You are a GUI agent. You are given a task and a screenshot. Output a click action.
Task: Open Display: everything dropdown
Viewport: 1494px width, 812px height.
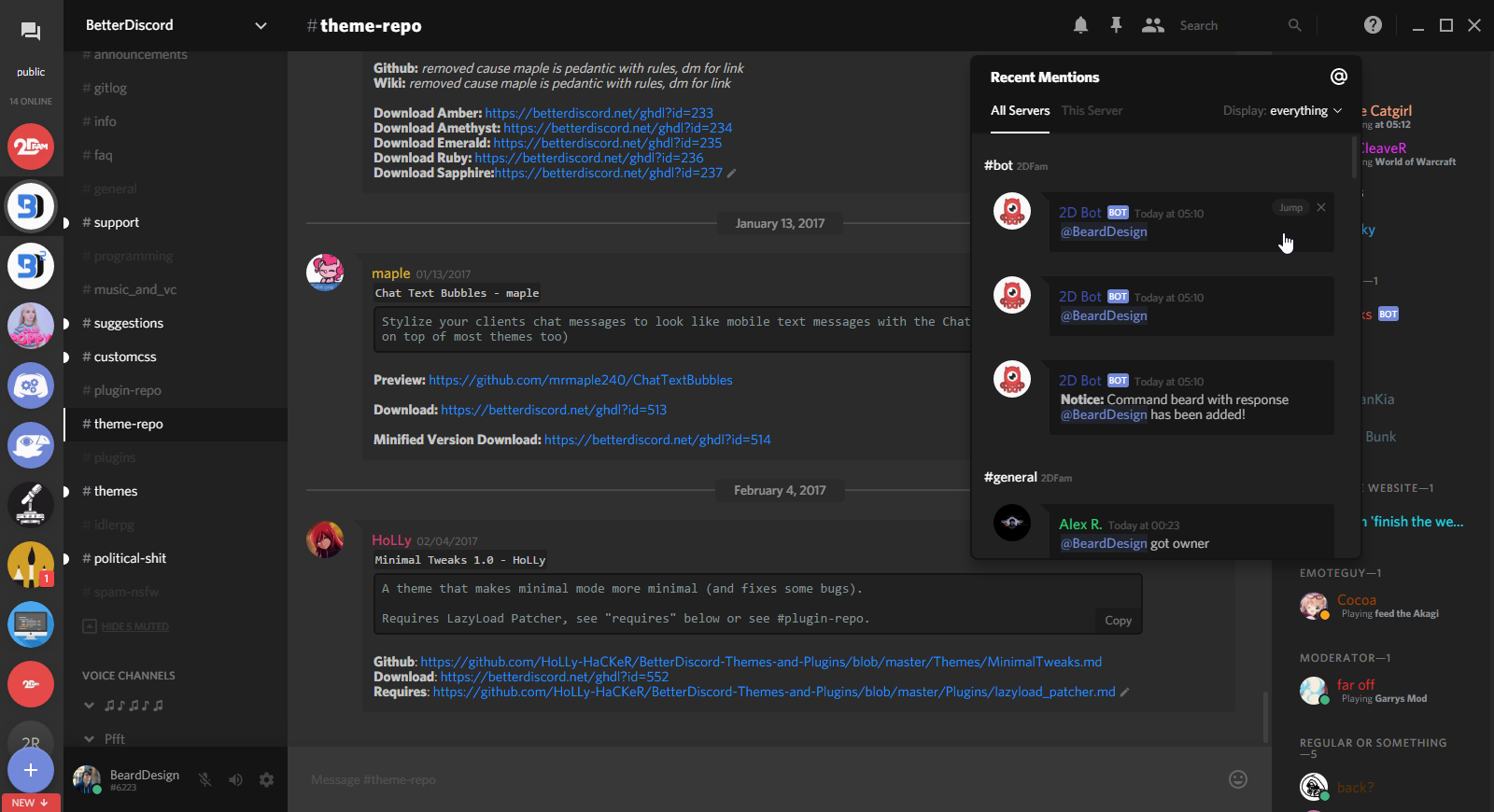coord(1283,110)
